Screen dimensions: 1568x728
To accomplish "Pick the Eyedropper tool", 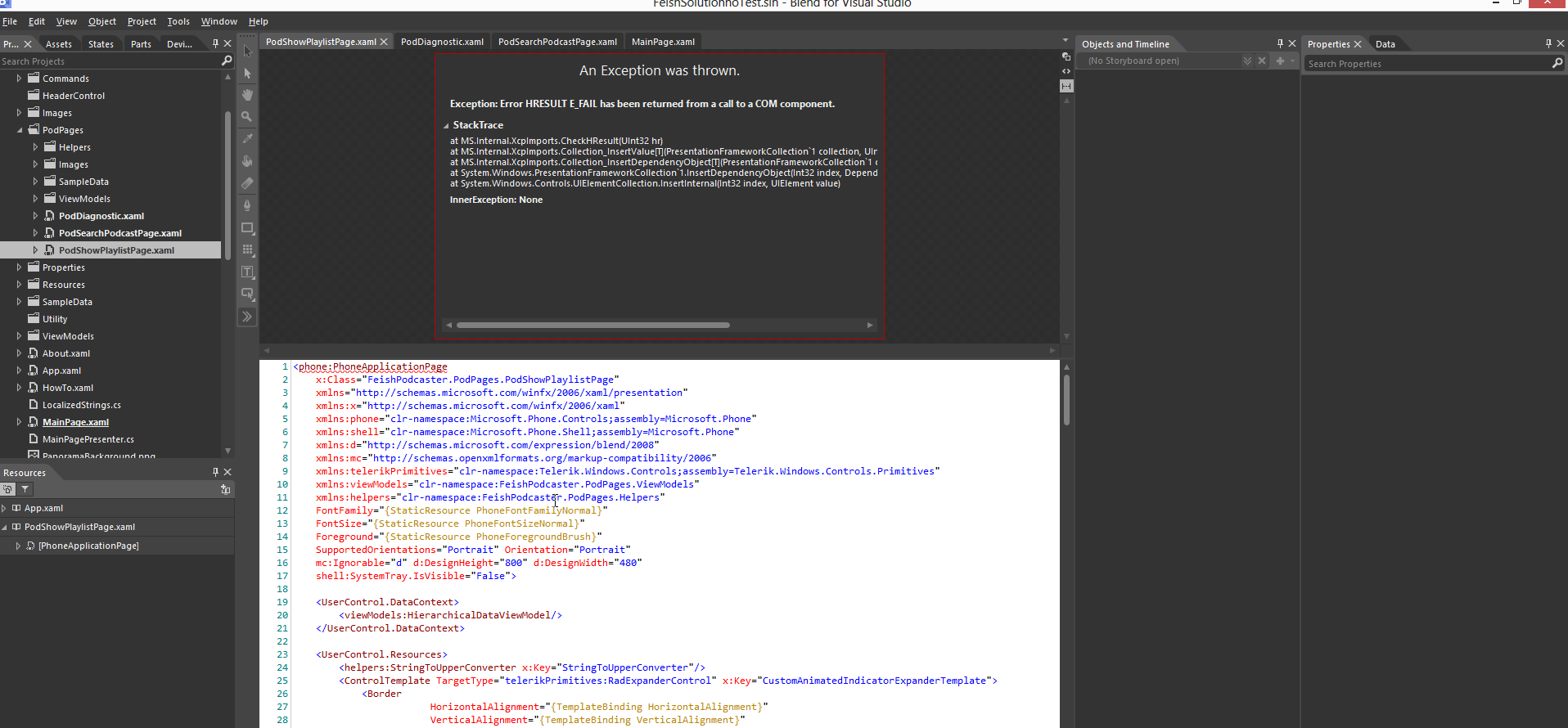I will (x=247, y=139).
